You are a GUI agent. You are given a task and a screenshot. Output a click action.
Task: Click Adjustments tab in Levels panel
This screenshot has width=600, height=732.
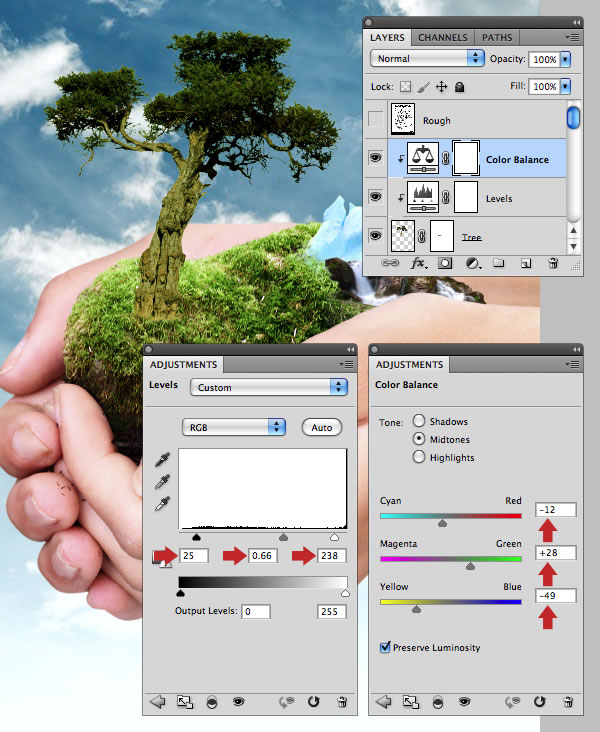coord(184,365)
